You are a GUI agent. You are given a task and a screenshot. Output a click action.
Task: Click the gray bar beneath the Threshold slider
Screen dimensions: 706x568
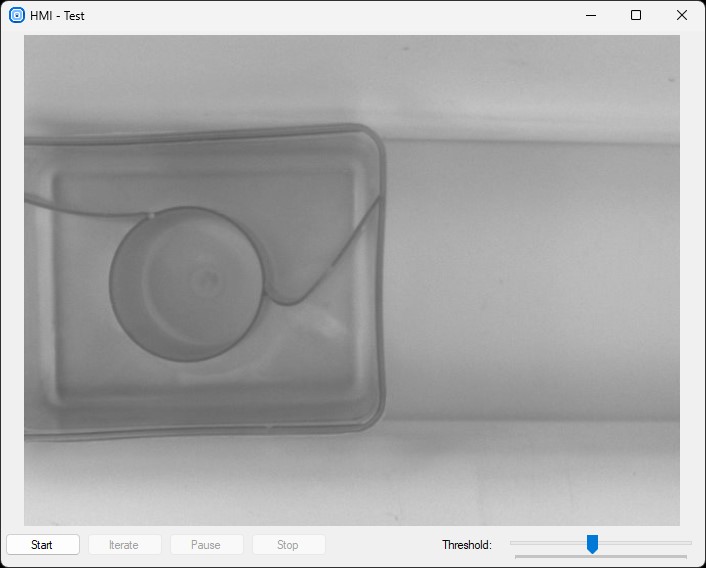(600, 556)
